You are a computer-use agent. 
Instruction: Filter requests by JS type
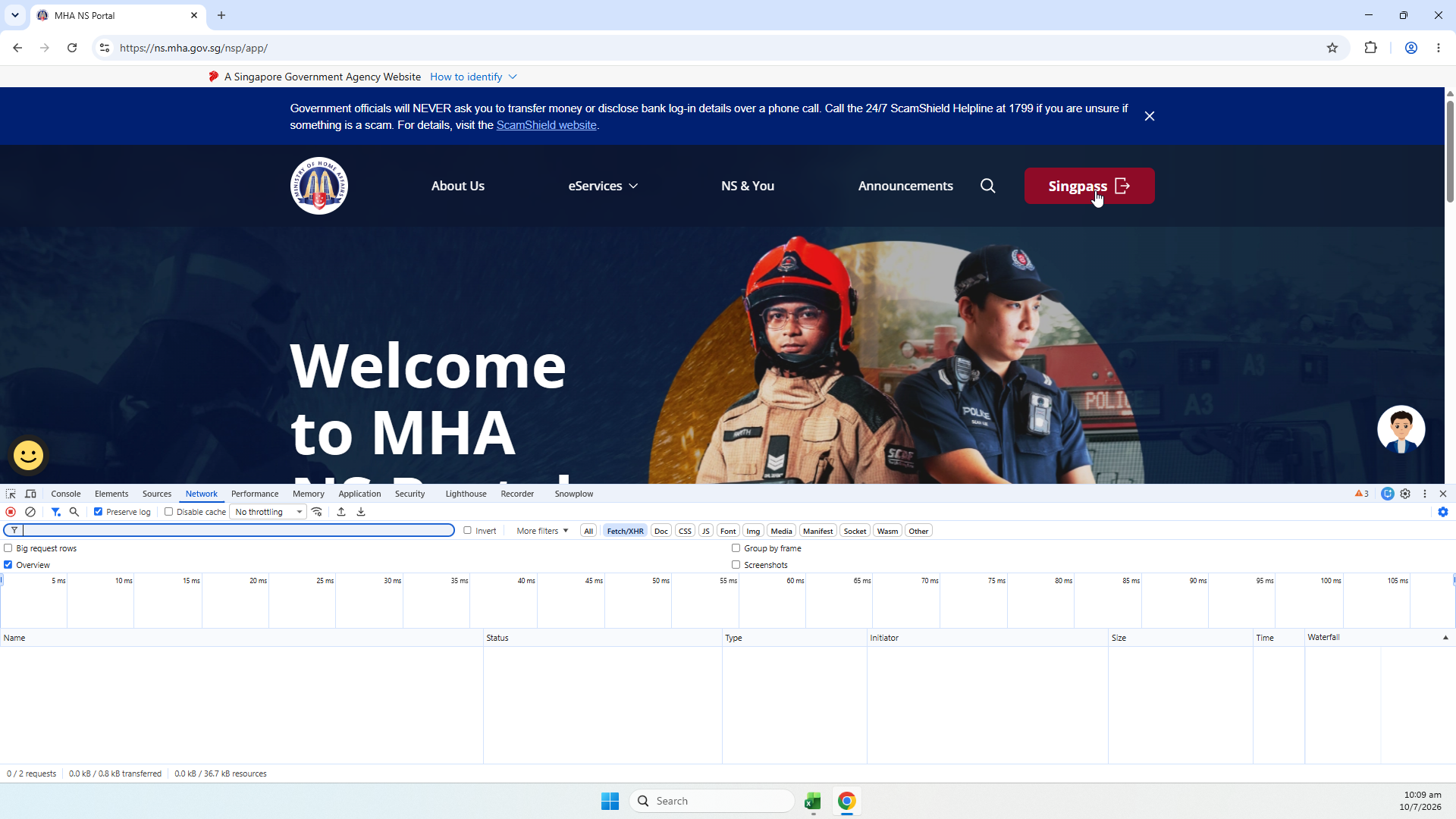[x=705, y=531]
